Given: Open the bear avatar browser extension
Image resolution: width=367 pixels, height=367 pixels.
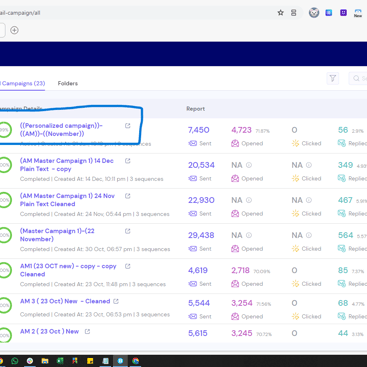Looking at the screenshot, I should point(314,13).
